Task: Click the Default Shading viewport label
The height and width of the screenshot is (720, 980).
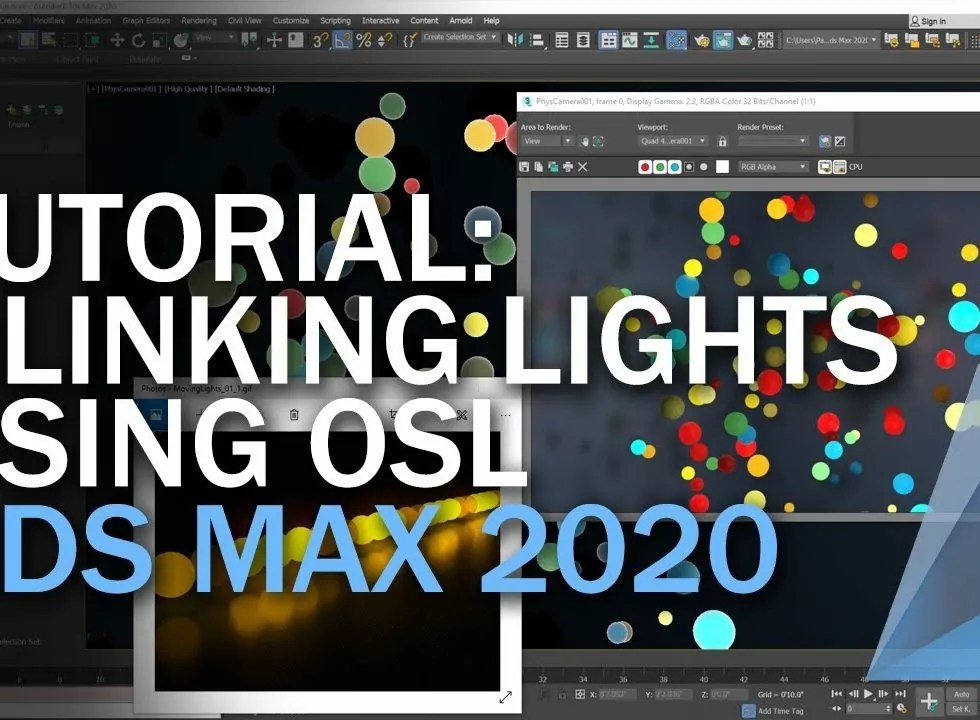Action: [x=244, y=89]
